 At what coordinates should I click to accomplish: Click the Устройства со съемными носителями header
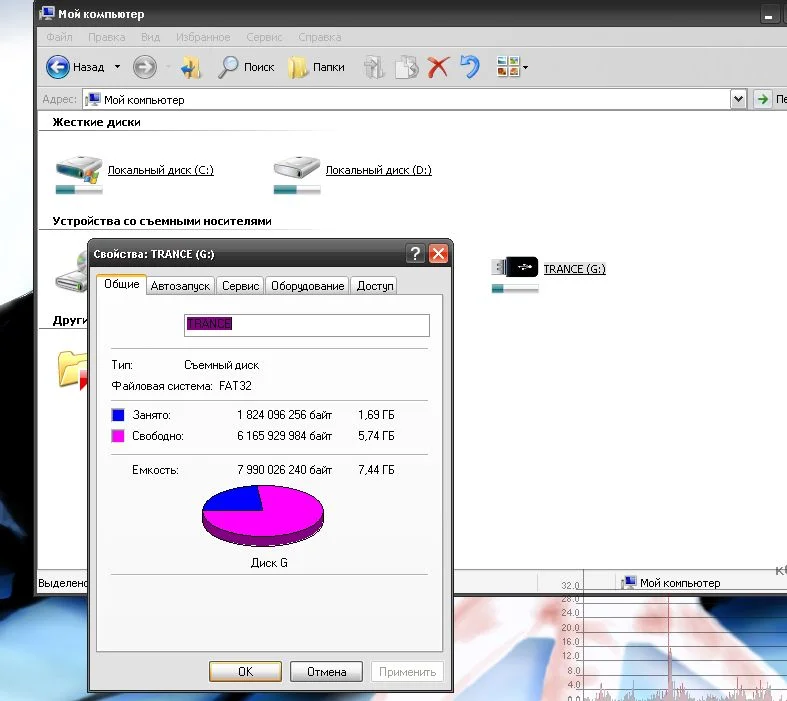(162, 221)
